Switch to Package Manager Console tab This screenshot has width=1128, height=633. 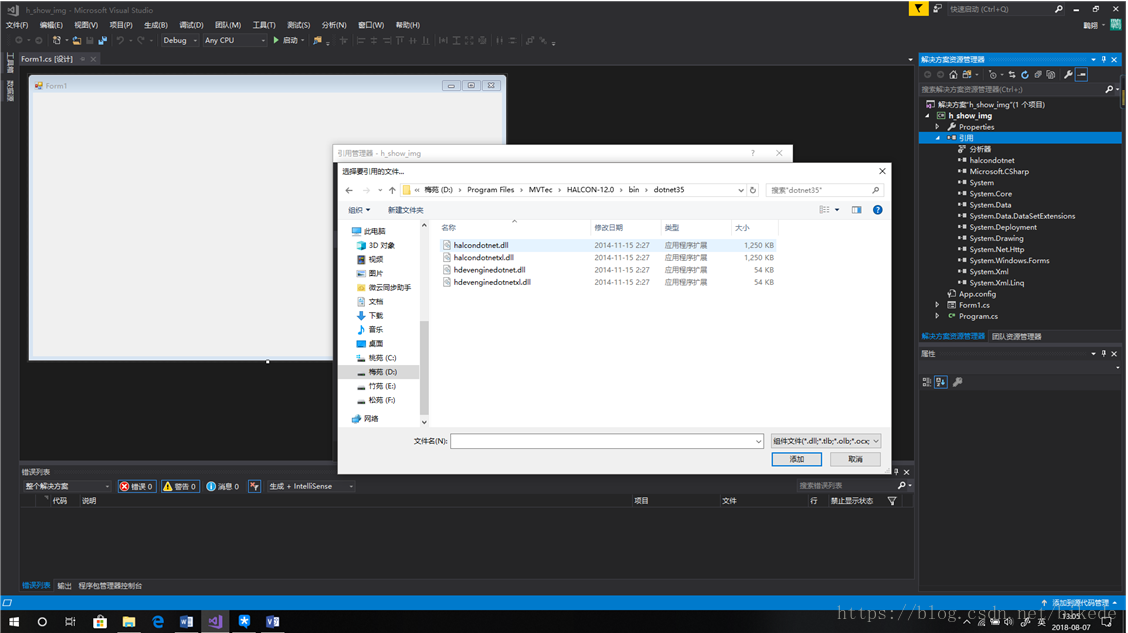[110, 586]
